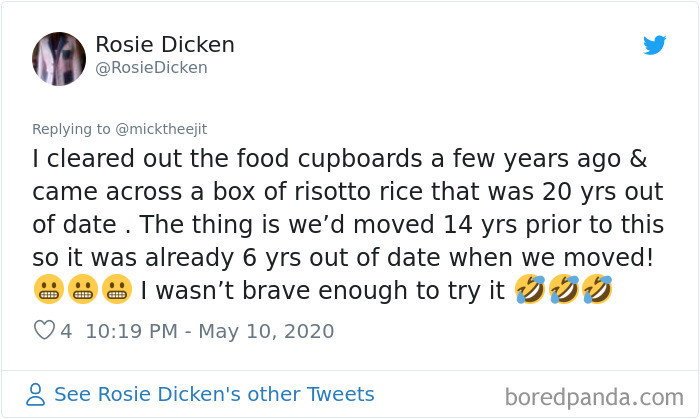Open the 10:19 PM - May 10, 2020 timestamp
The height and width of the screenshot is (419, 700).
[208, 331]
